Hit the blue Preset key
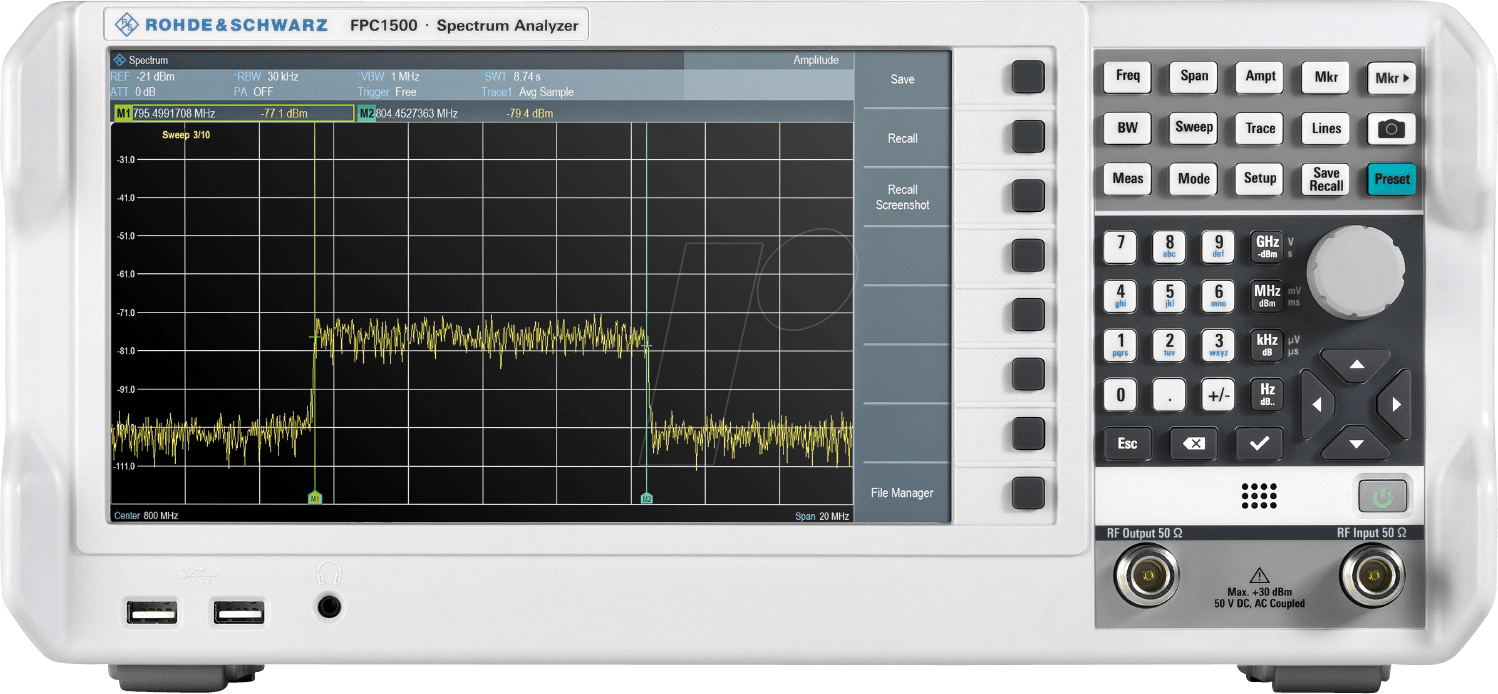Viewport: 1498px width, 694px height. tap(1392, 179)
